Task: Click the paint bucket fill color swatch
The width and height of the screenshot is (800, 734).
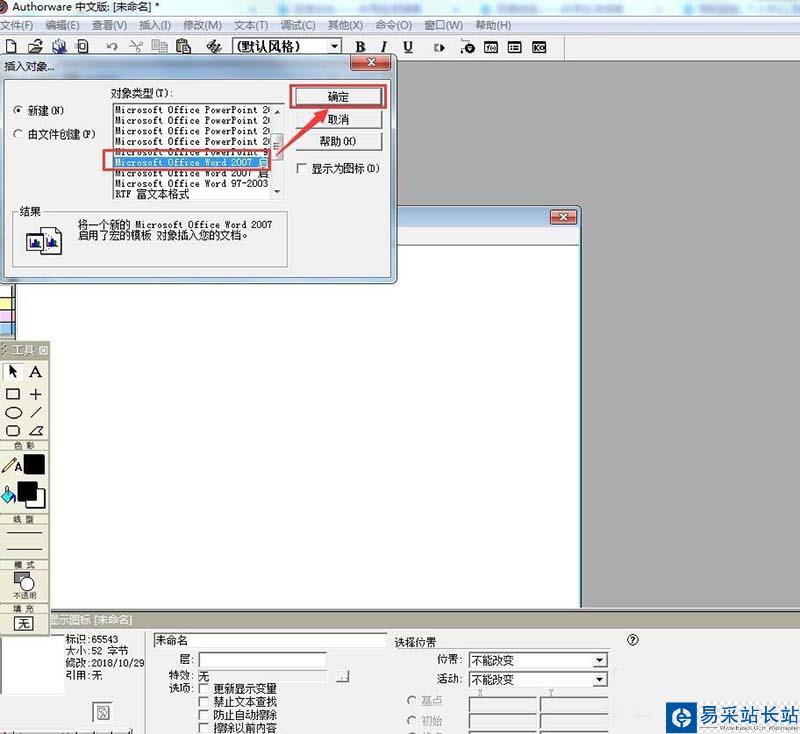Action: (x=31, y=495)
